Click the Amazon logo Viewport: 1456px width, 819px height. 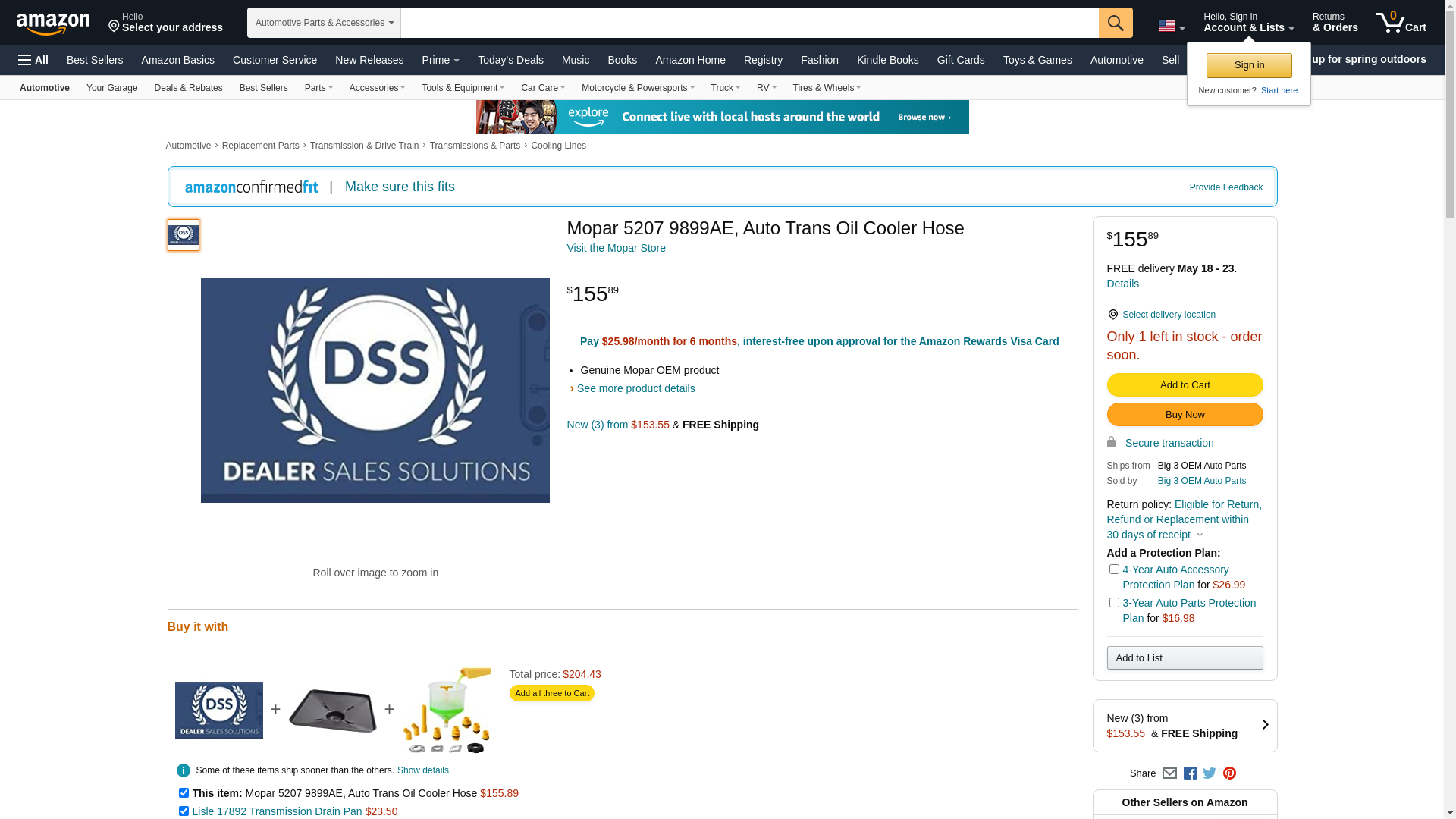click(53, 24)
